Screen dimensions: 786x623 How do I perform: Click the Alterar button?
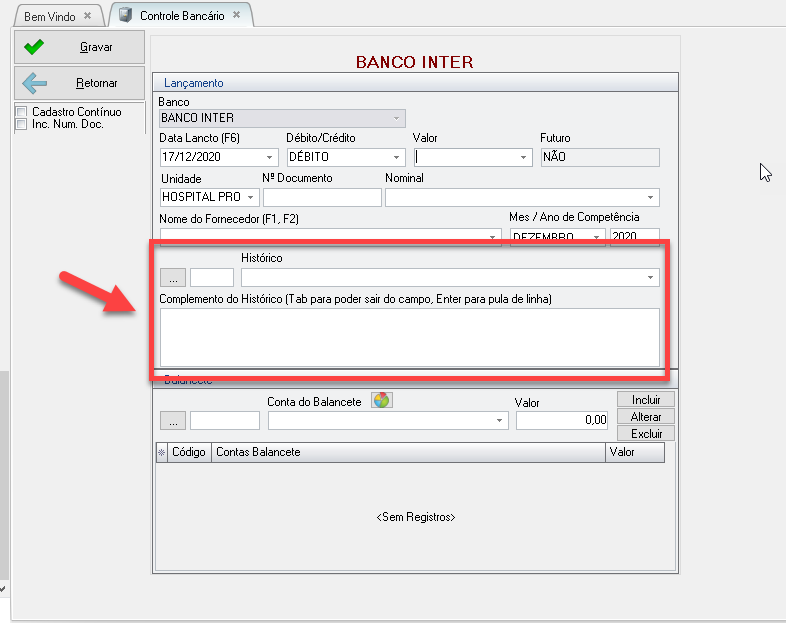[646, 416]
